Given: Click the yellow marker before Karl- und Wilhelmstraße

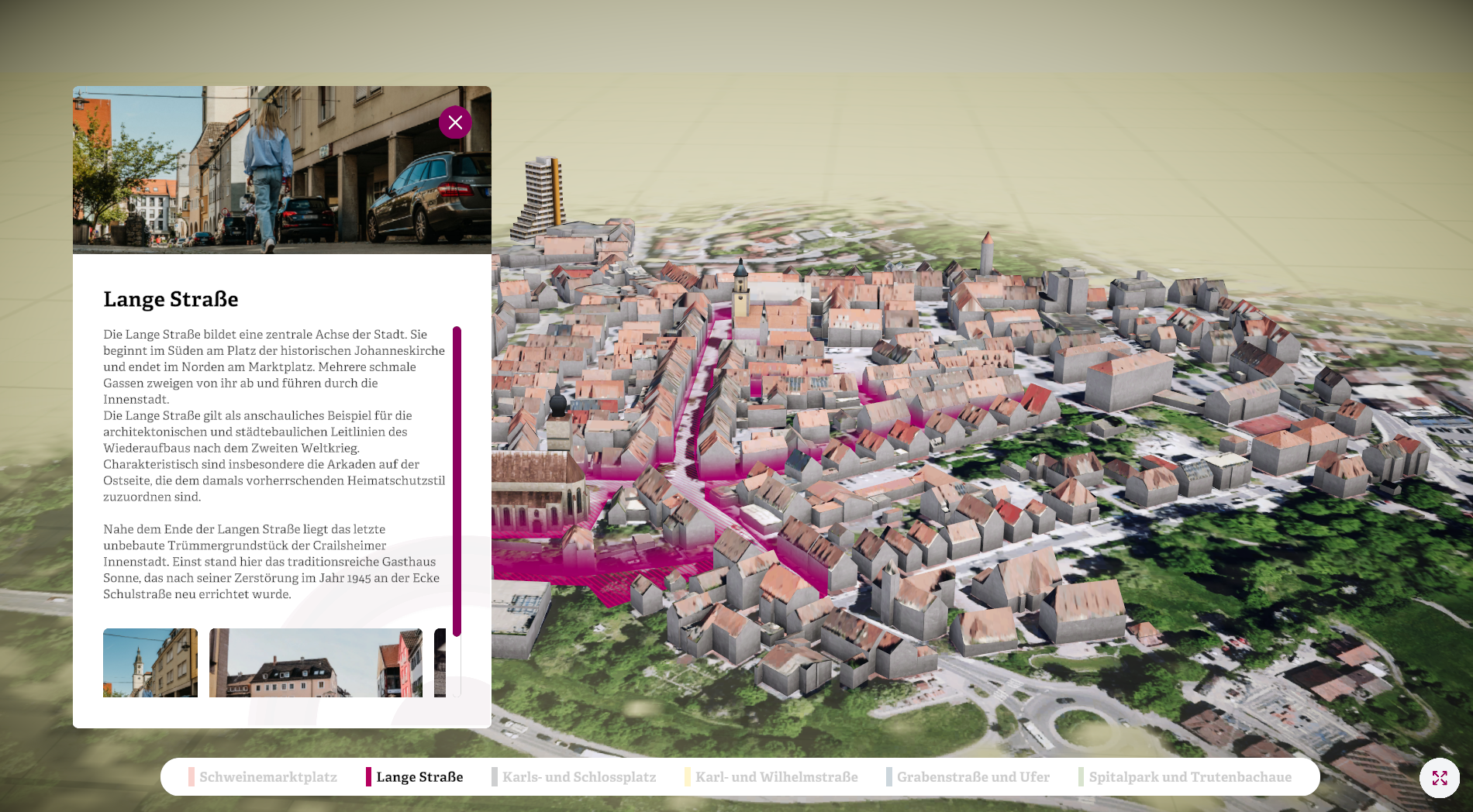Looking at the screenshot, I should click(688, 777).
